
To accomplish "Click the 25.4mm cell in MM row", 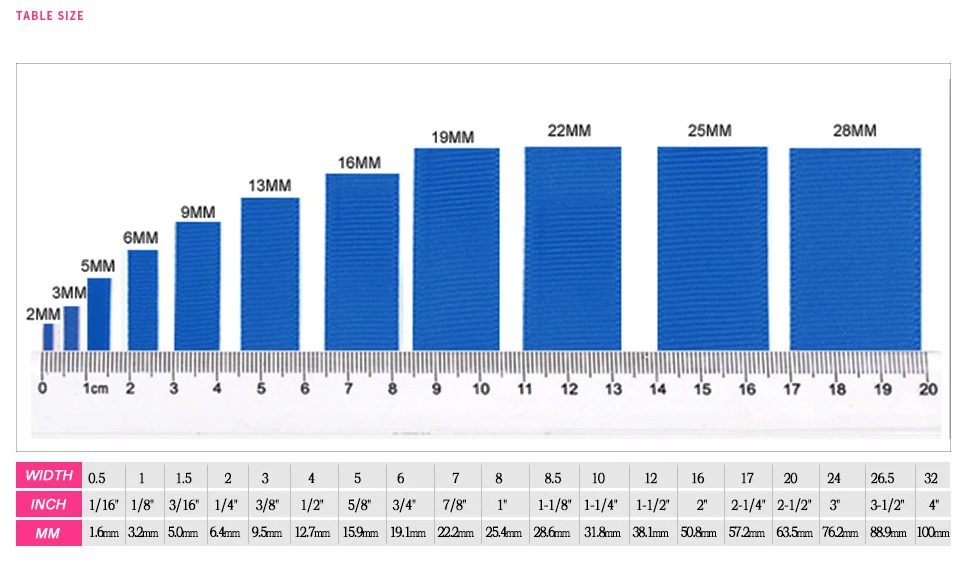I will point(504,533).
